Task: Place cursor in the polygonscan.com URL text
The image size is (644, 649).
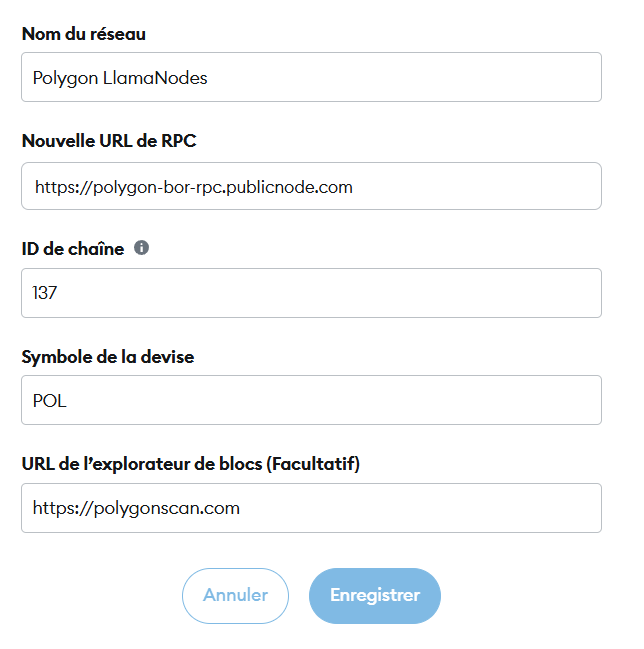Action: coord(136,508)
